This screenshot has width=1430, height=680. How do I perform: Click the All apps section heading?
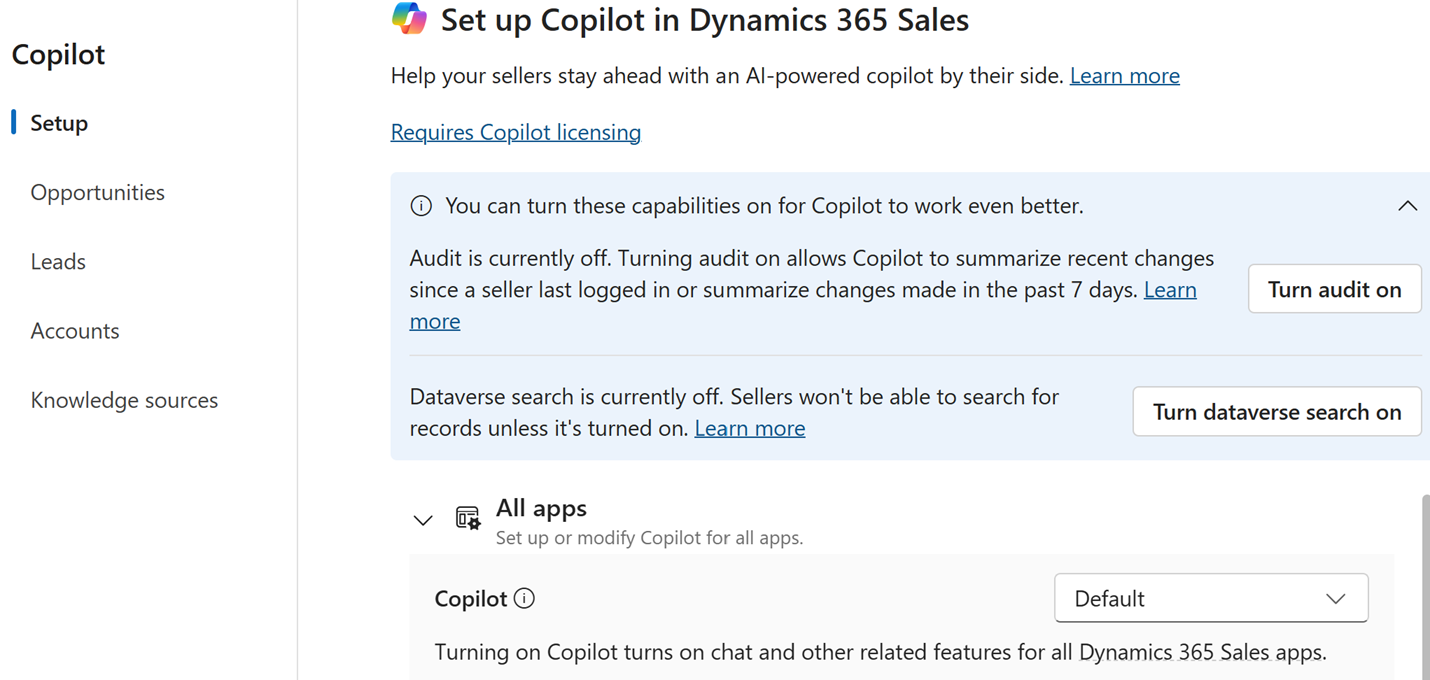[x=541, y=508]
